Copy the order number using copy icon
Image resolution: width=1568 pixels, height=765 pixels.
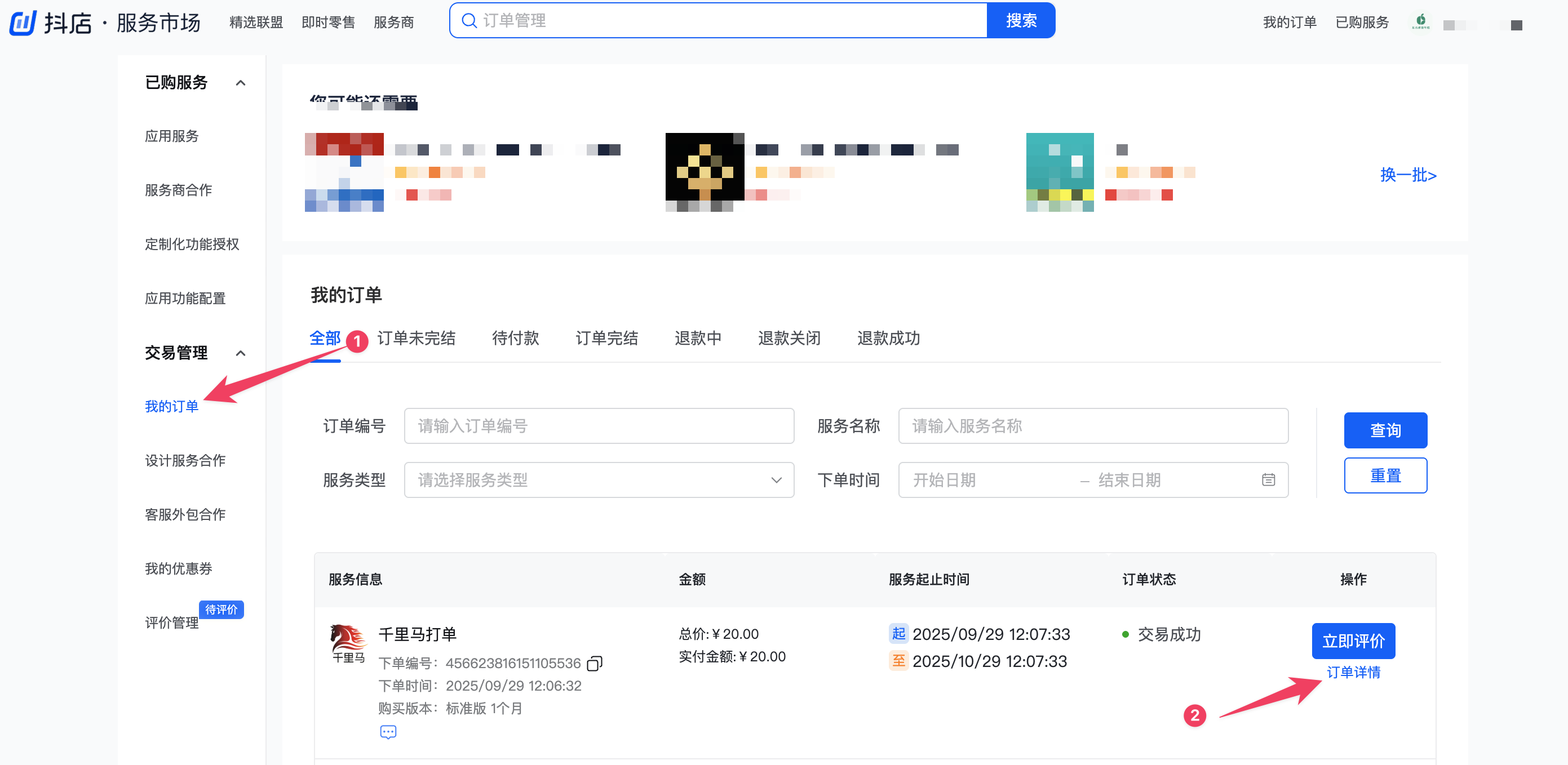point(594,663)
